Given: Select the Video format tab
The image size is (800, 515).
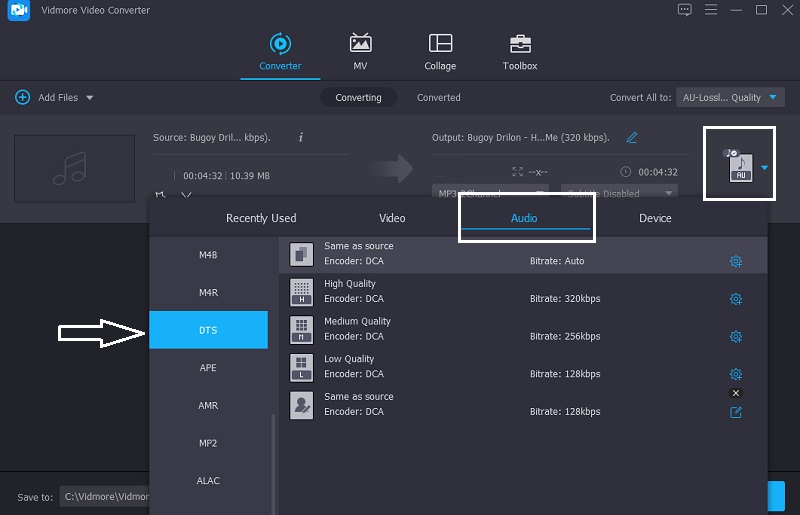Looking at the screenshot, I should pos(392,218).
